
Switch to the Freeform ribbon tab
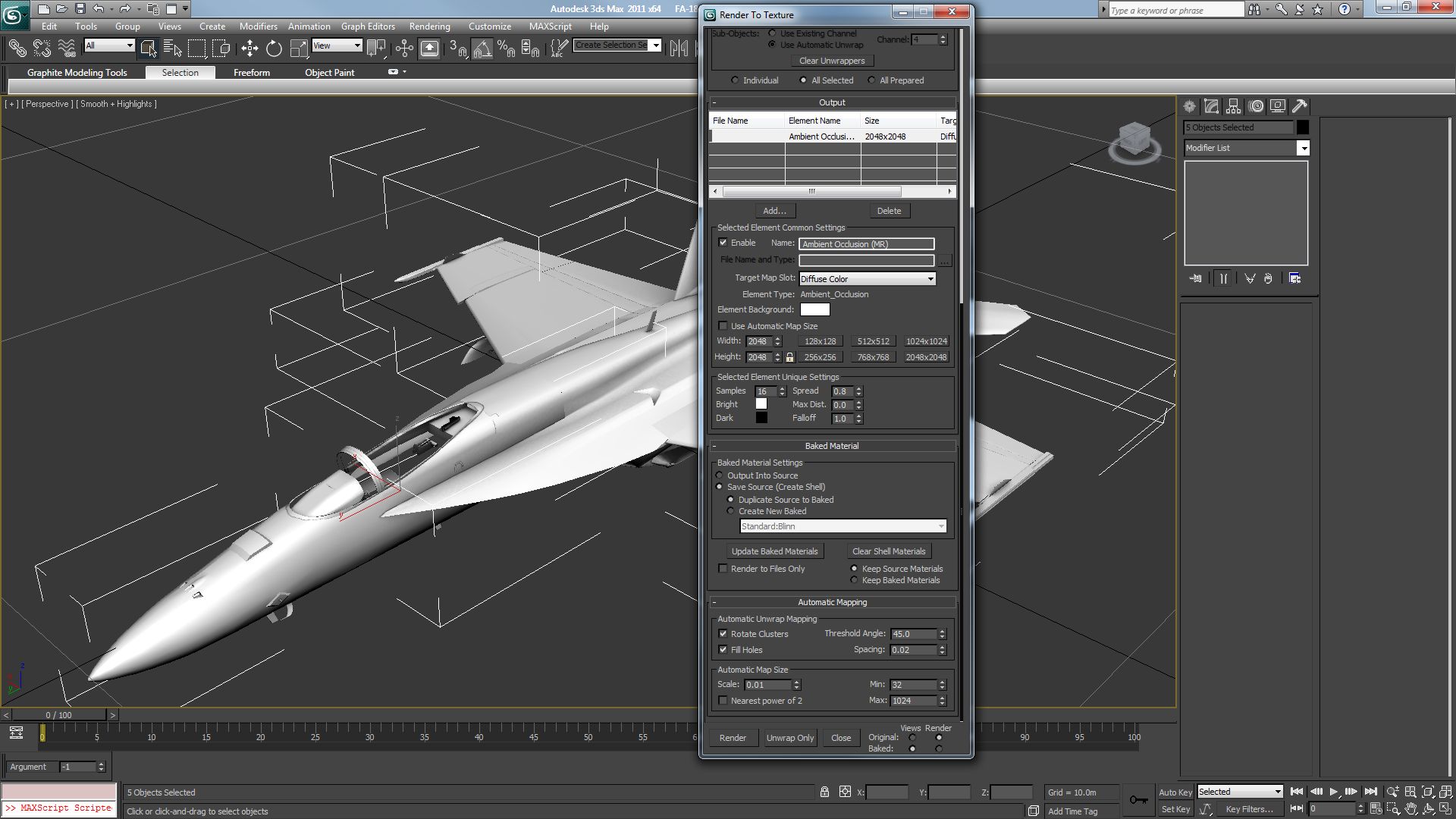tap(252, 73)
